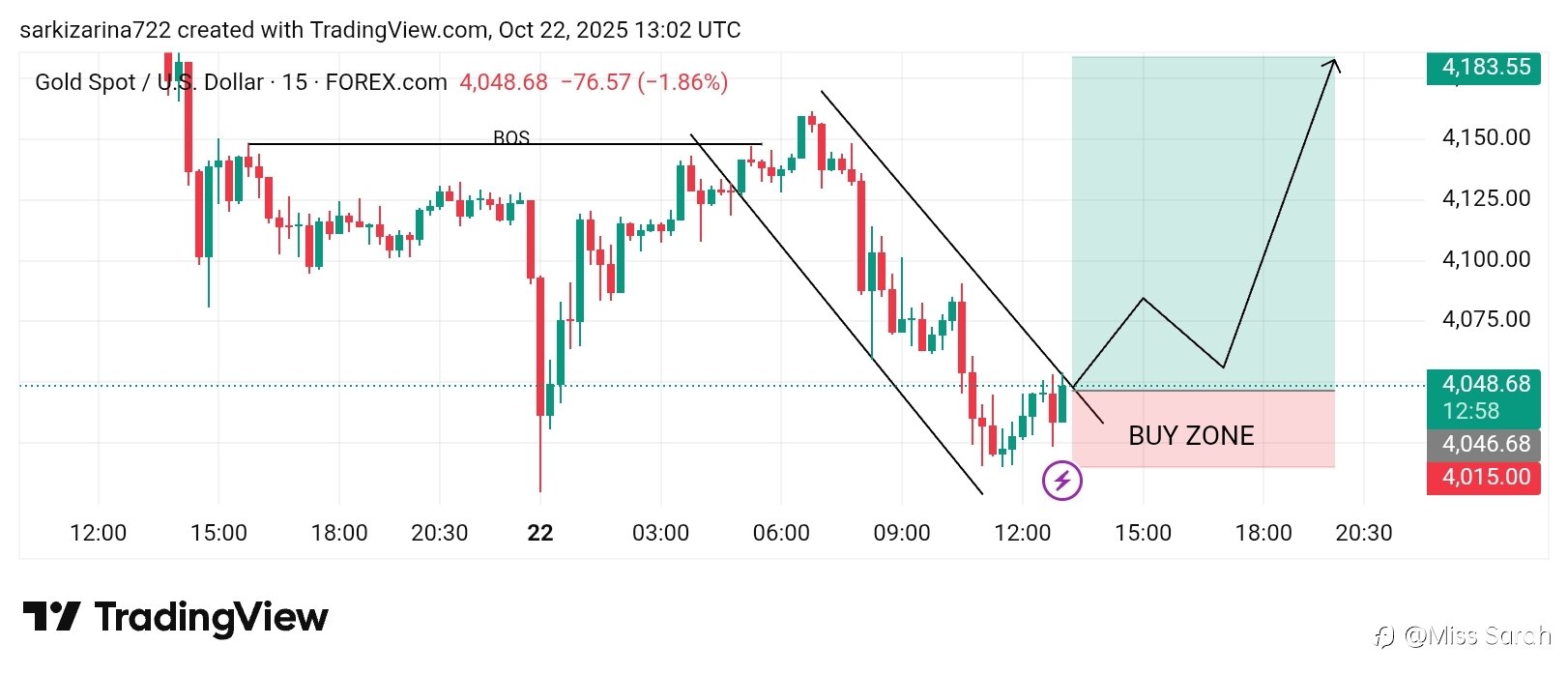This screenshot has width=1568, height=675.
Task: Click the arrowhead at the projection's top
Action: (1334, 64)
